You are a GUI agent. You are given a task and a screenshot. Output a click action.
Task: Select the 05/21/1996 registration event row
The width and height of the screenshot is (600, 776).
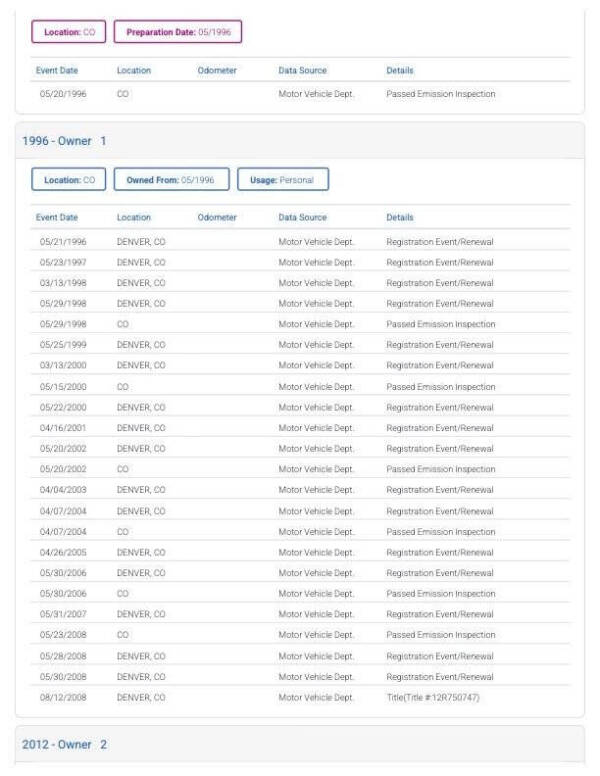[300, 242]
